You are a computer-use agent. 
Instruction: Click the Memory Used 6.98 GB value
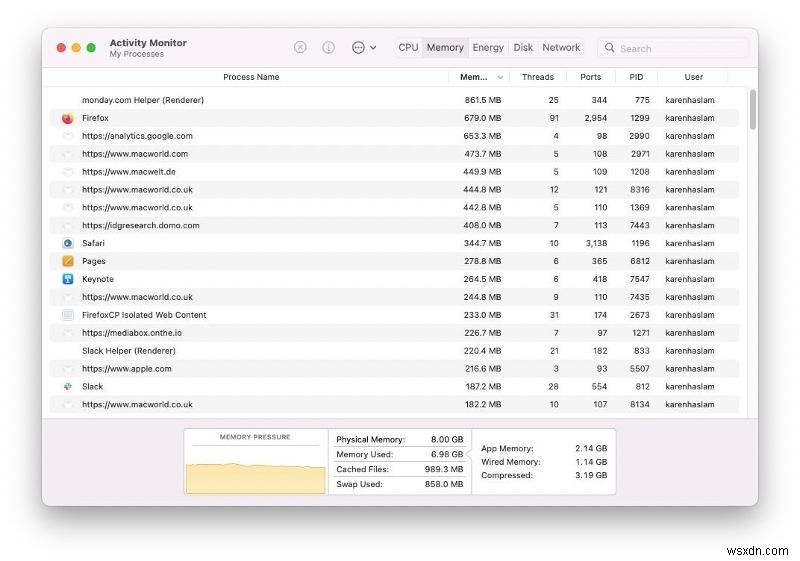[447, 454]
